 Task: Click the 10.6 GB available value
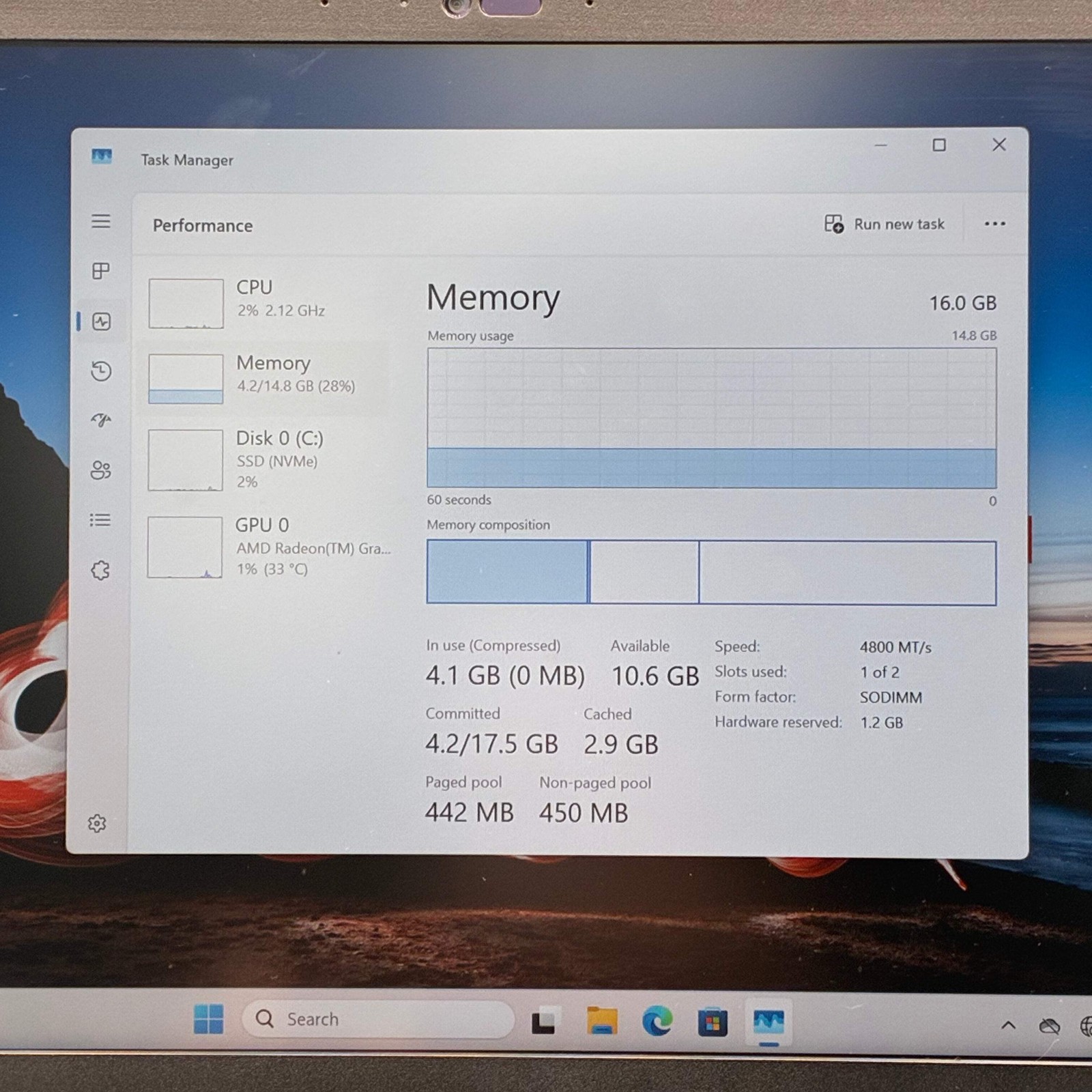655,676
